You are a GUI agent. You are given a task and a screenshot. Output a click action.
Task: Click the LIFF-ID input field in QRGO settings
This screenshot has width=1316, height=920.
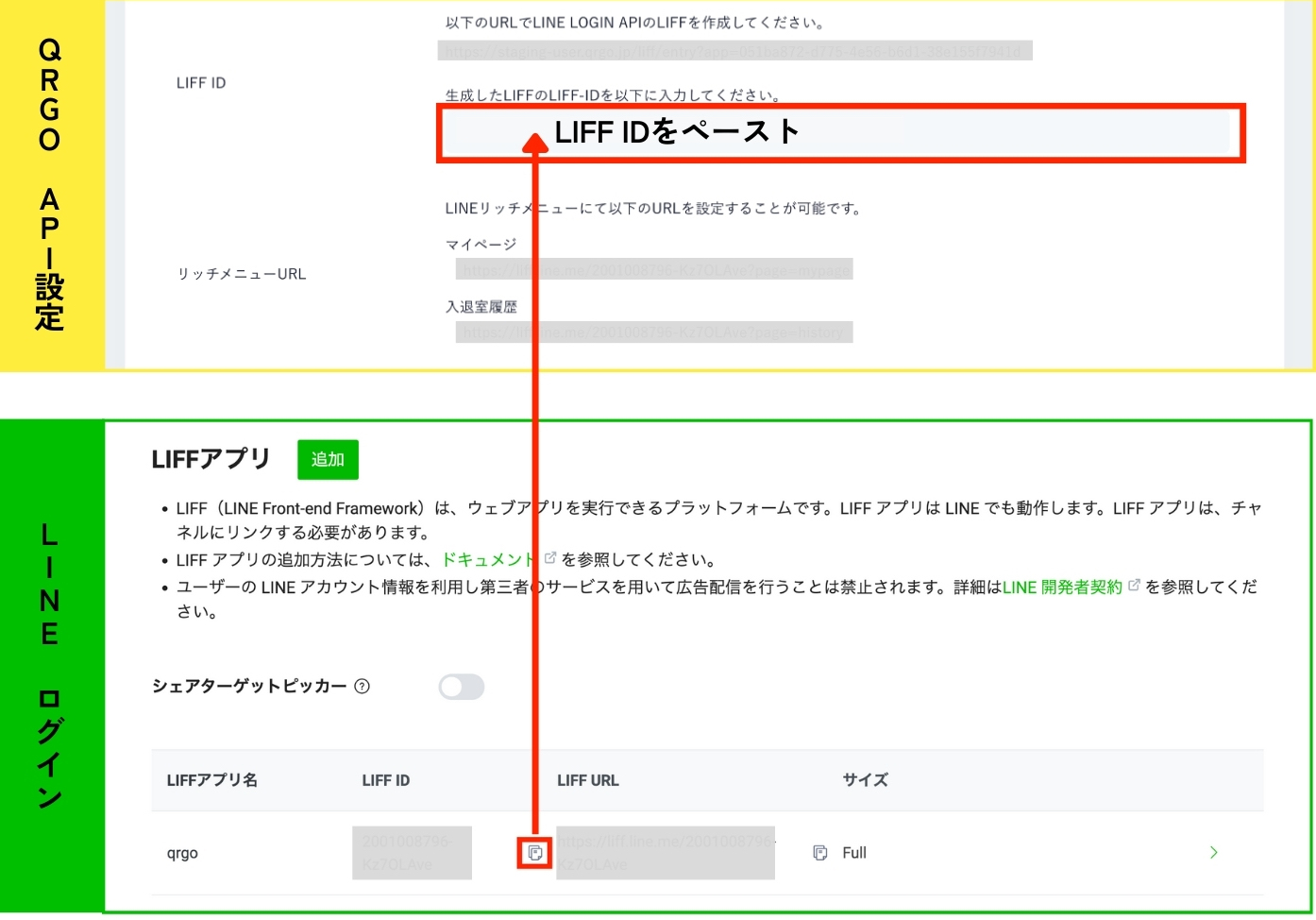pos(841,133)
